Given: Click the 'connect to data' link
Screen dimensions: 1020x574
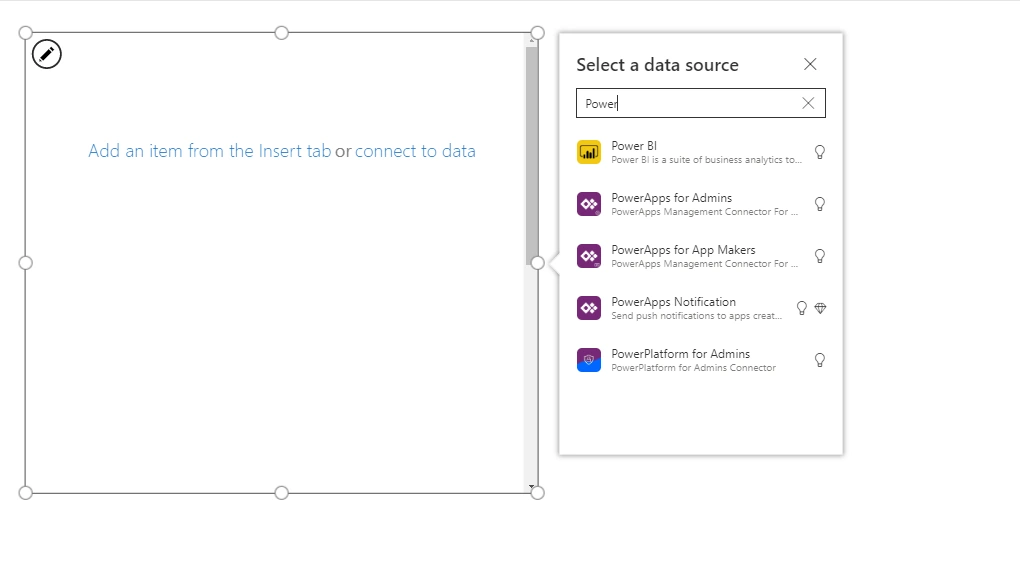Looking at the screenshot, I should coord(415,151).
